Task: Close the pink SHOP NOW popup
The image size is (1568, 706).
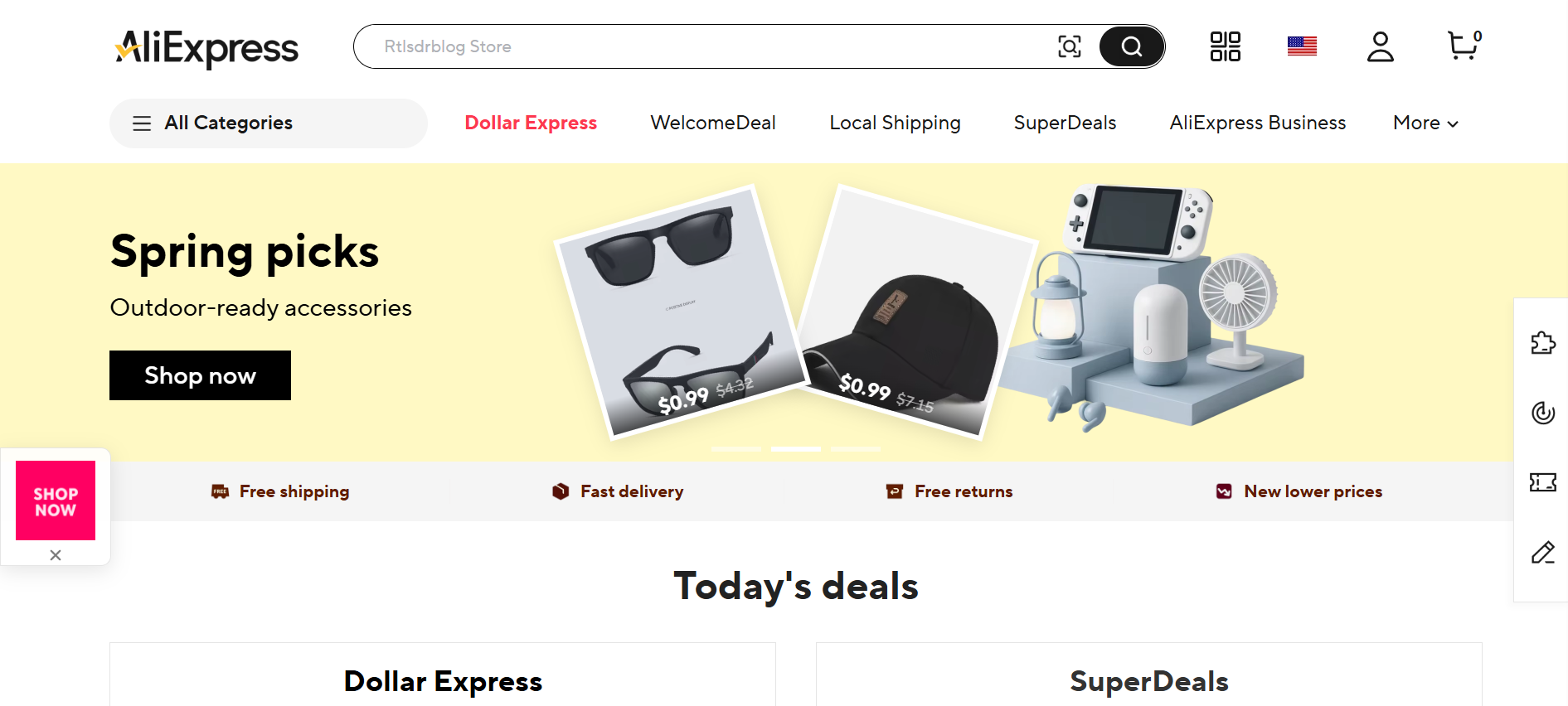Action: [56, 555]
